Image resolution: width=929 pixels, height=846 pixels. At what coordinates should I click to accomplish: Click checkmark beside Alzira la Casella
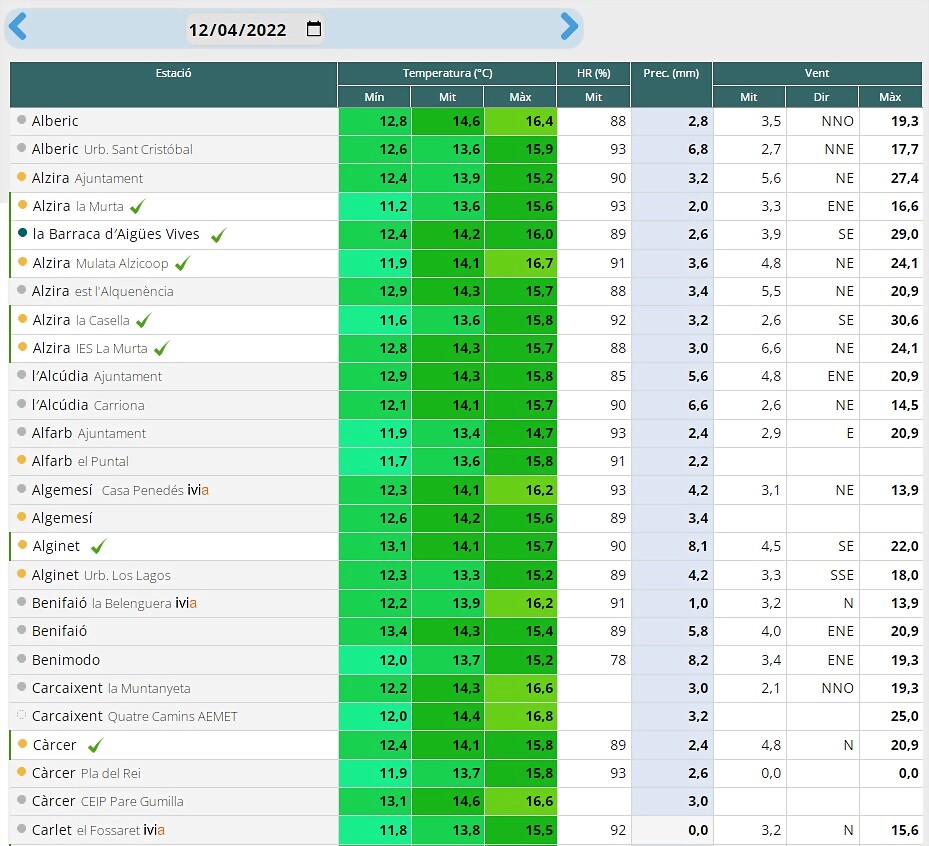tap(143, 321)
